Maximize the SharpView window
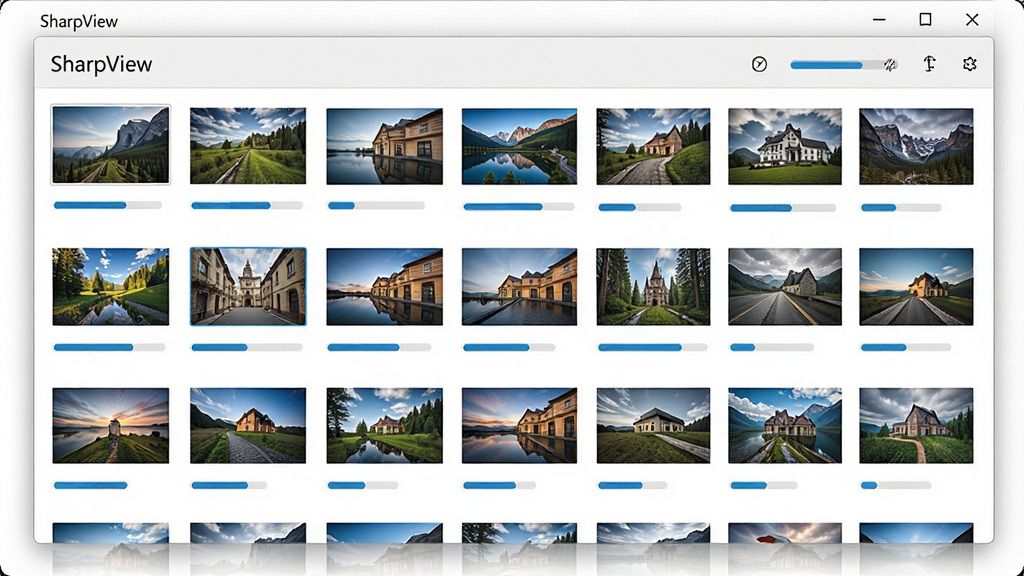The height and width of the screenshot is (576, 1024). pos(925,20)
